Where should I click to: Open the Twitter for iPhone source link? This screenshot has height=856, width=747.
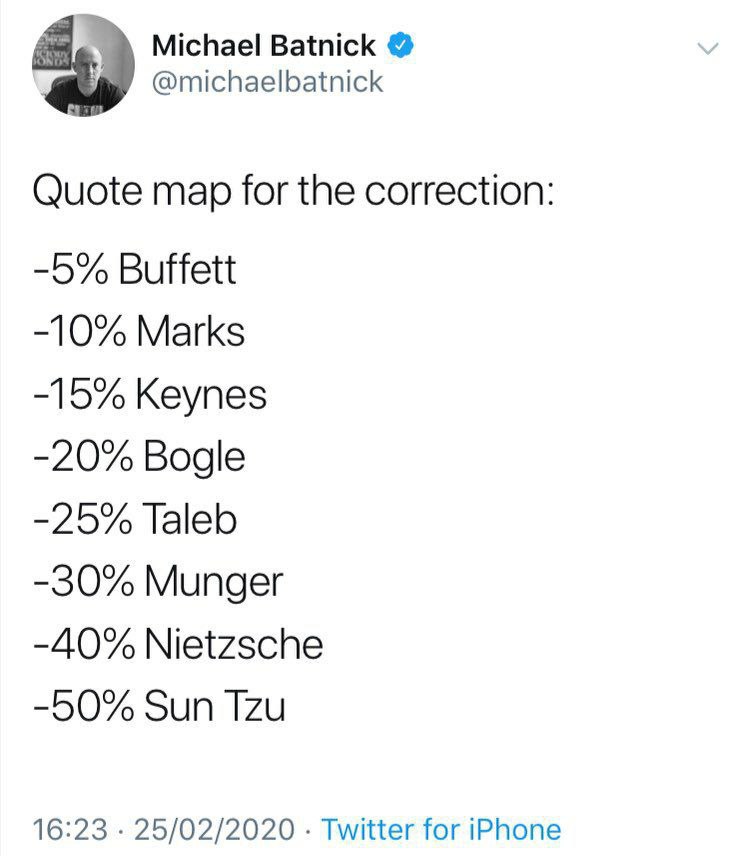pos(442,829)
